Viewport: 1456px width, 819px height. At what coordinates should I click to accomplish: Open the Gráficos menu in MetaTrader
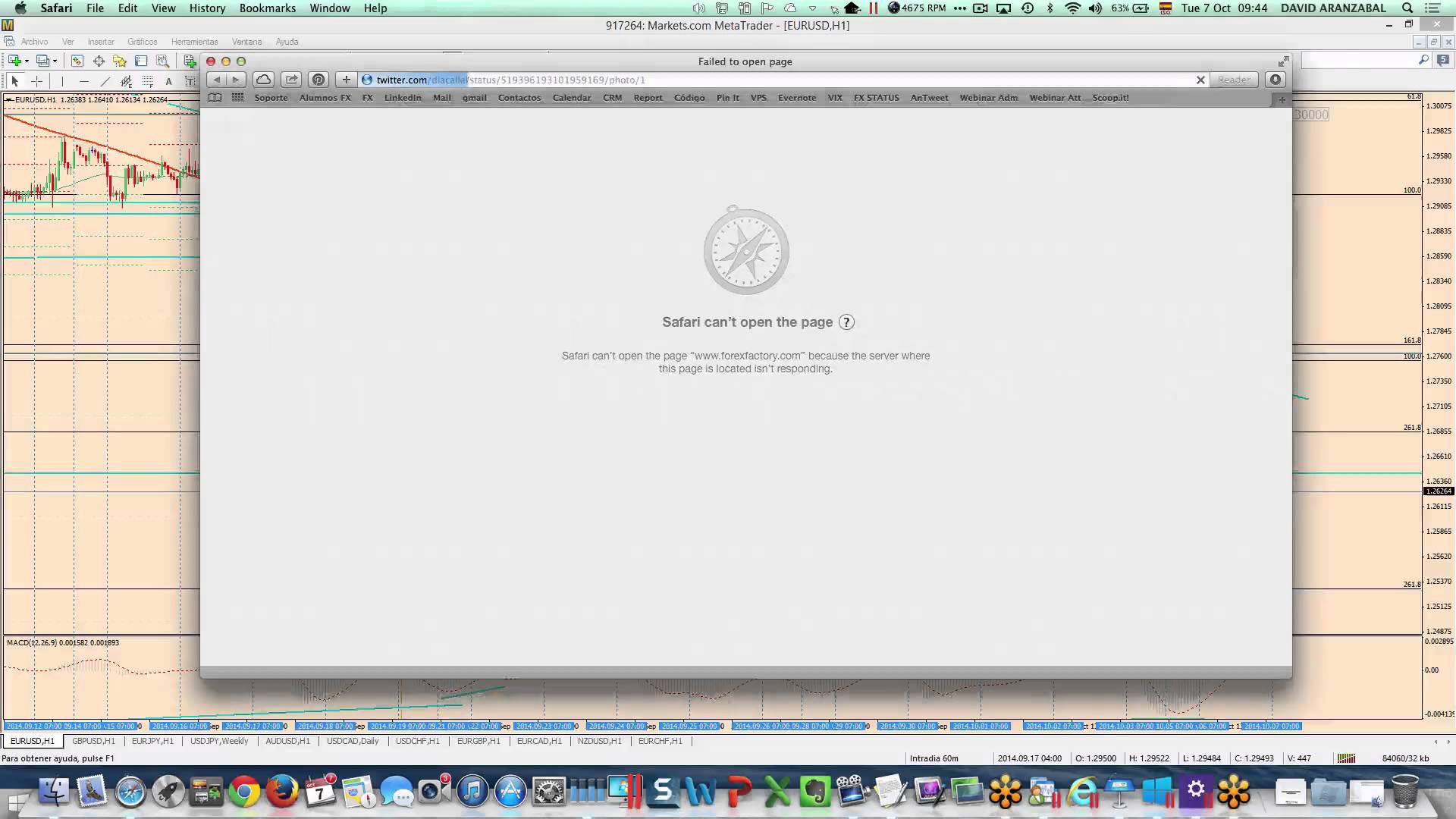tap(142, 42)
